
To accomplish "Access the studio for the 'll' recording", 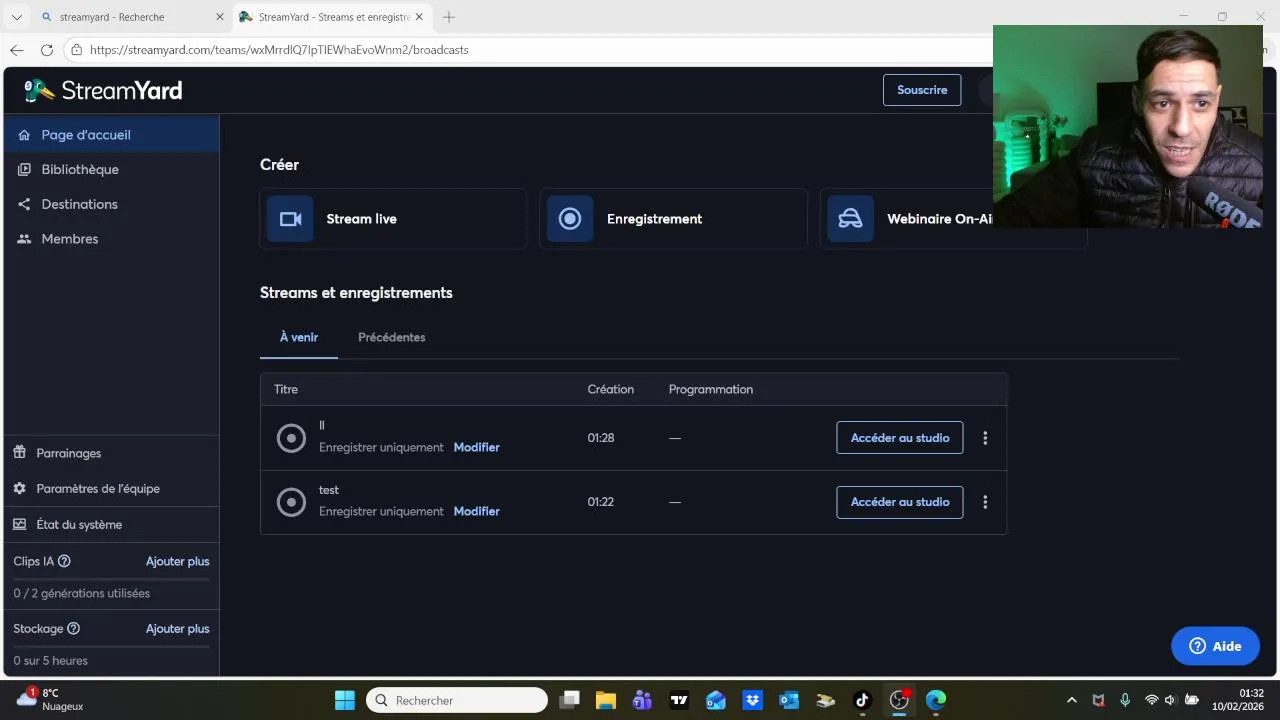I will pos(900,438).
